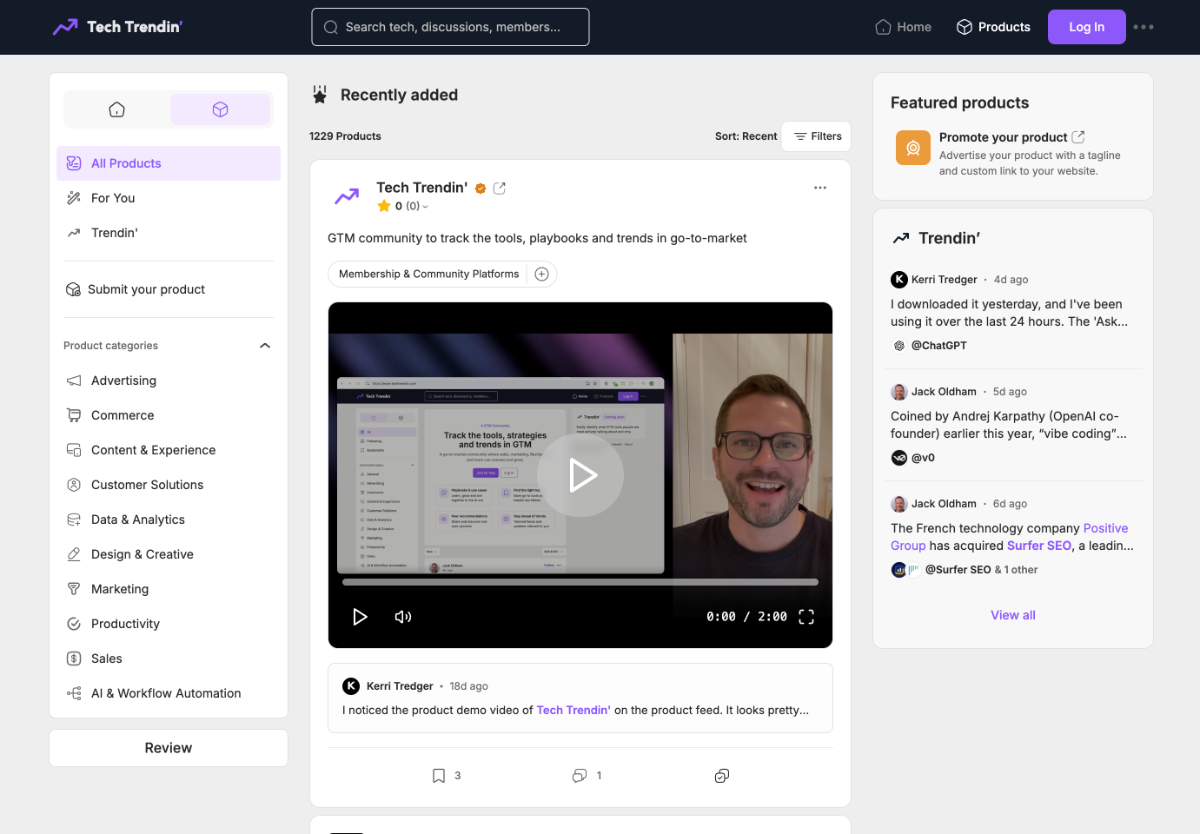Switch to the products cube sidebar toggle

[220, 110]
